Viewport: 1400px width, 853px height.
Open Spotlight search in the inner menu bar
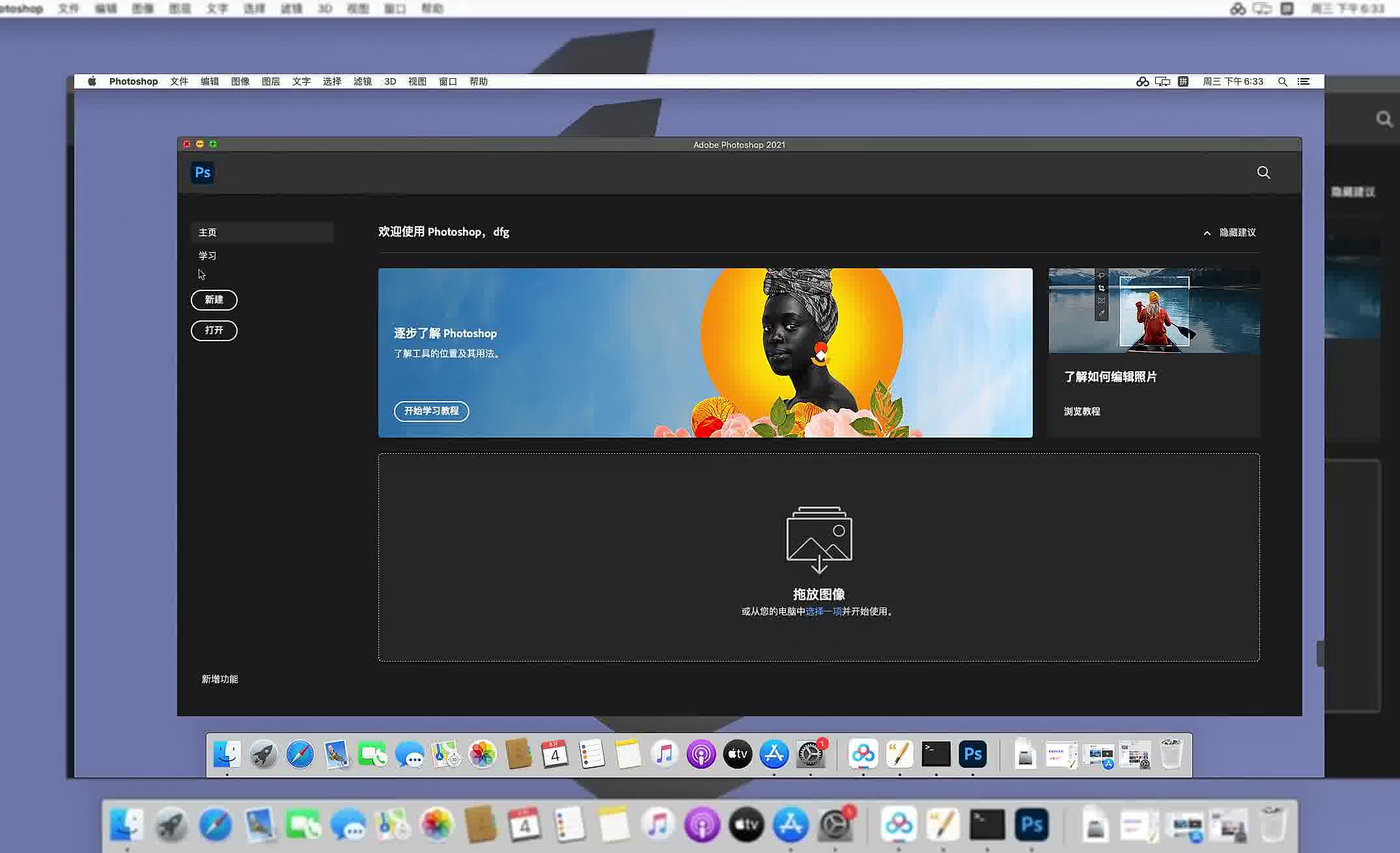pyautogui.click(x=1282, y=81)
